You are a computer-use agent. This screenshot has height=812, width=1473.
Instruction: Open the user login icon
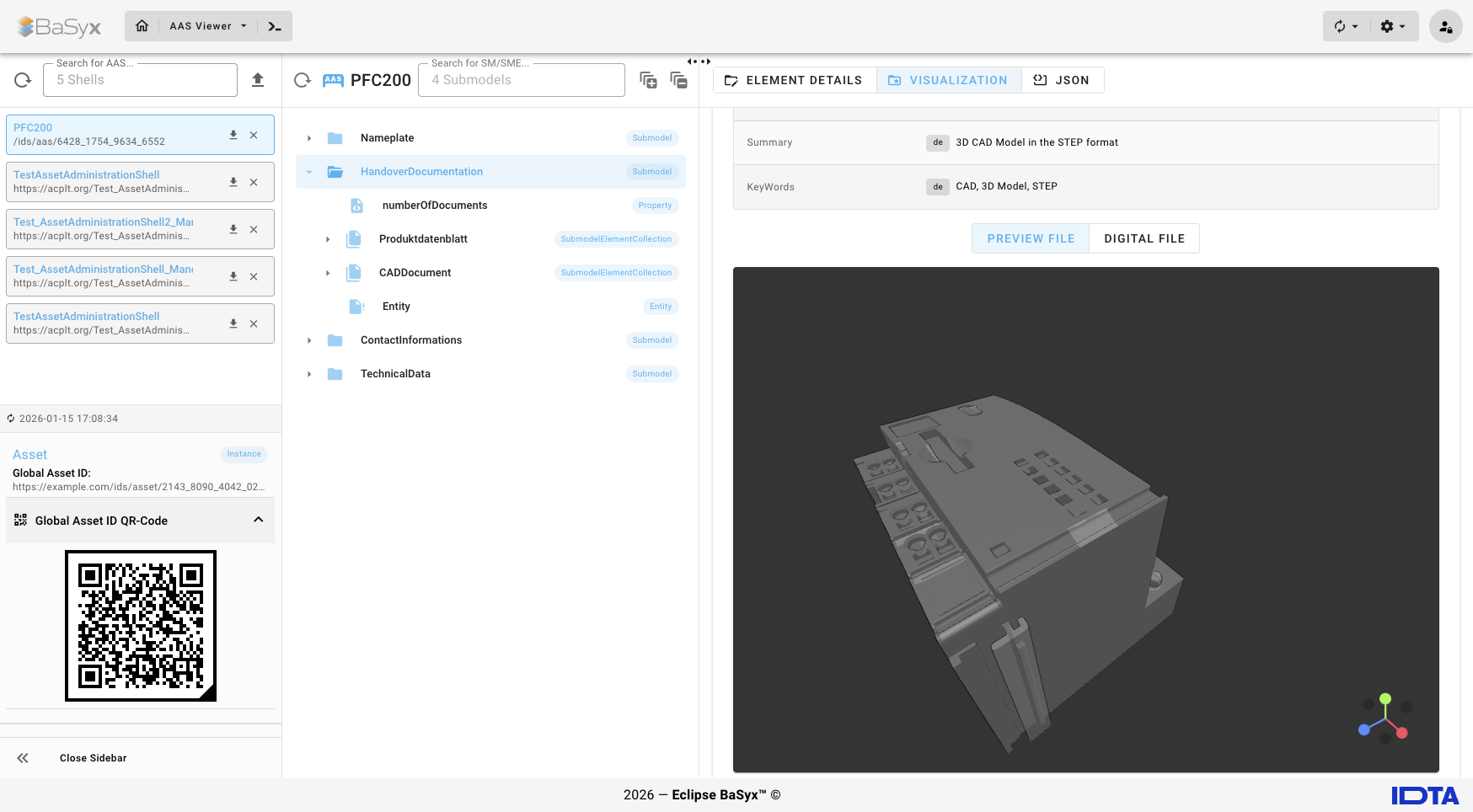[1445, 26]
